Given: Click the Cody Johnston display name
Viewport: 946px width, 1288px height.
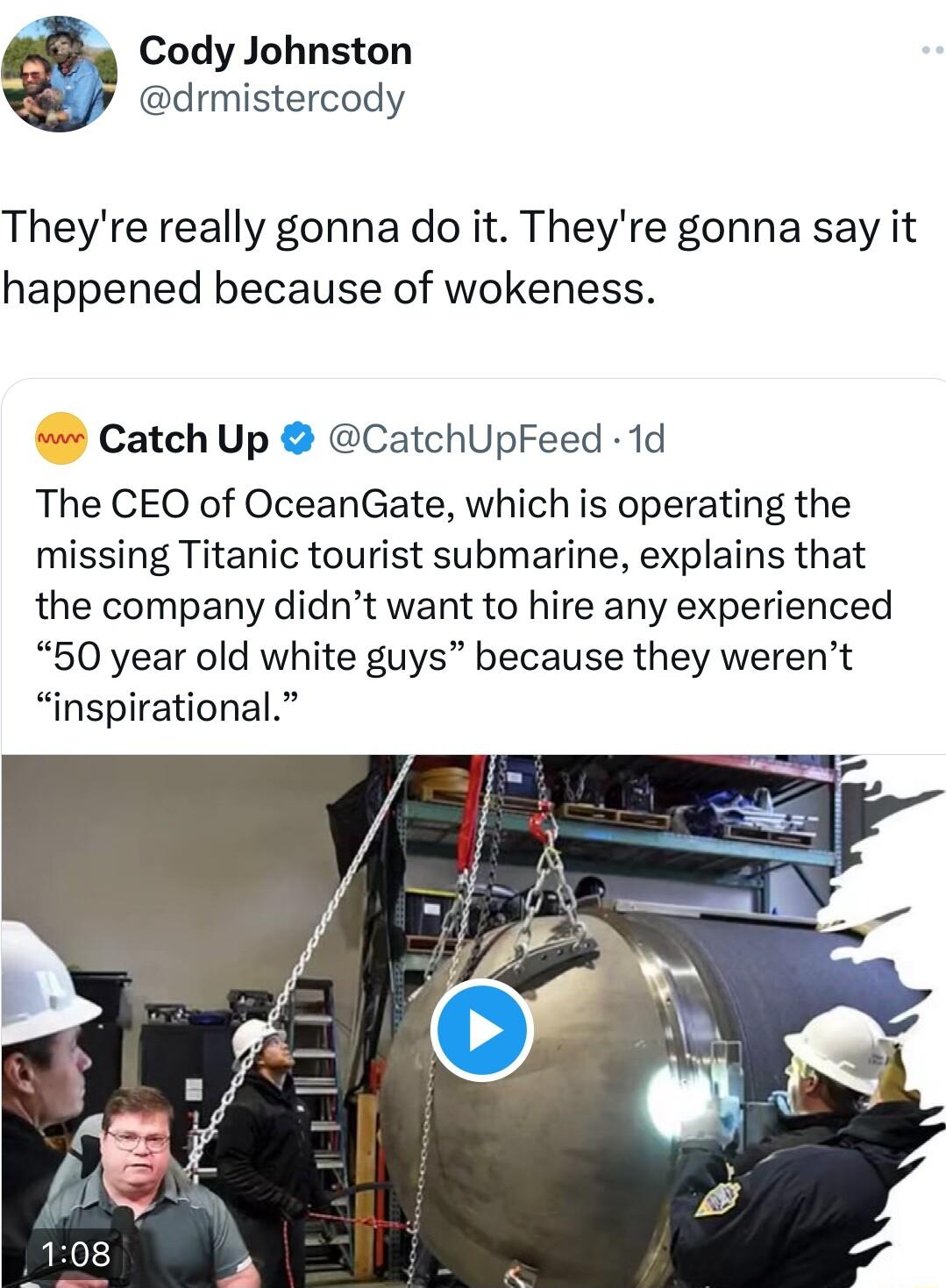Looking at the screenshot, I should tap(274, 50).
